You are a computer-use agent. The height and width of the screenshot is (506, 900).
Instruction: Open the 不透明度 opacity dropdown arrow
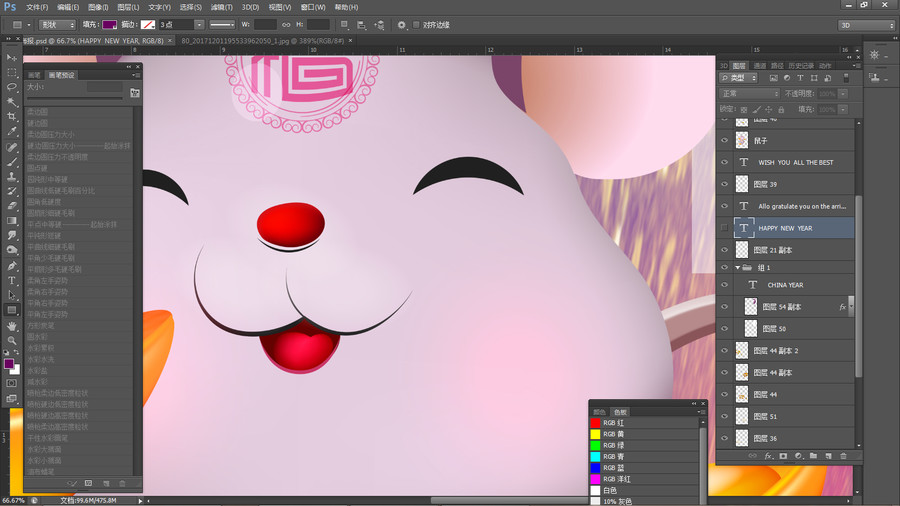(x=843, y=94)
